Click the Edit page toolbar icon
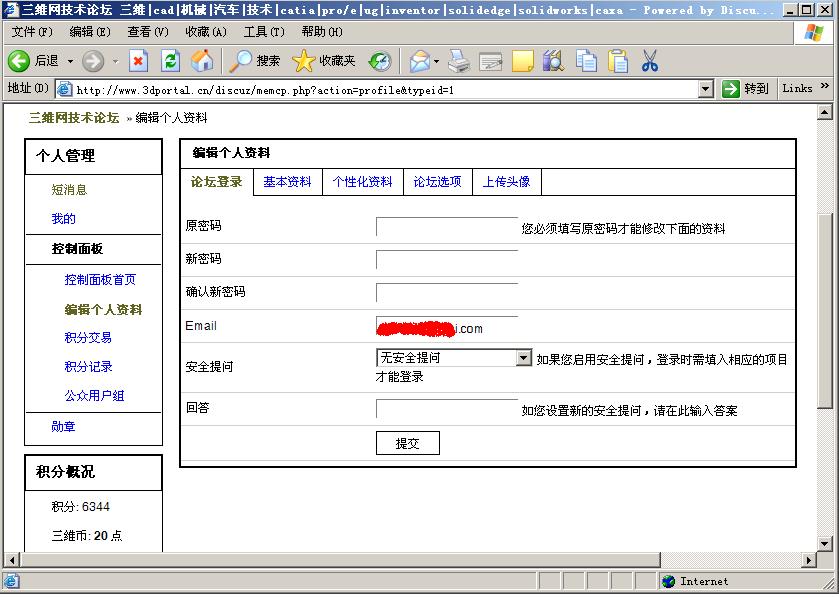This screenshot has width=839, height=597. (x=491, y=62)
